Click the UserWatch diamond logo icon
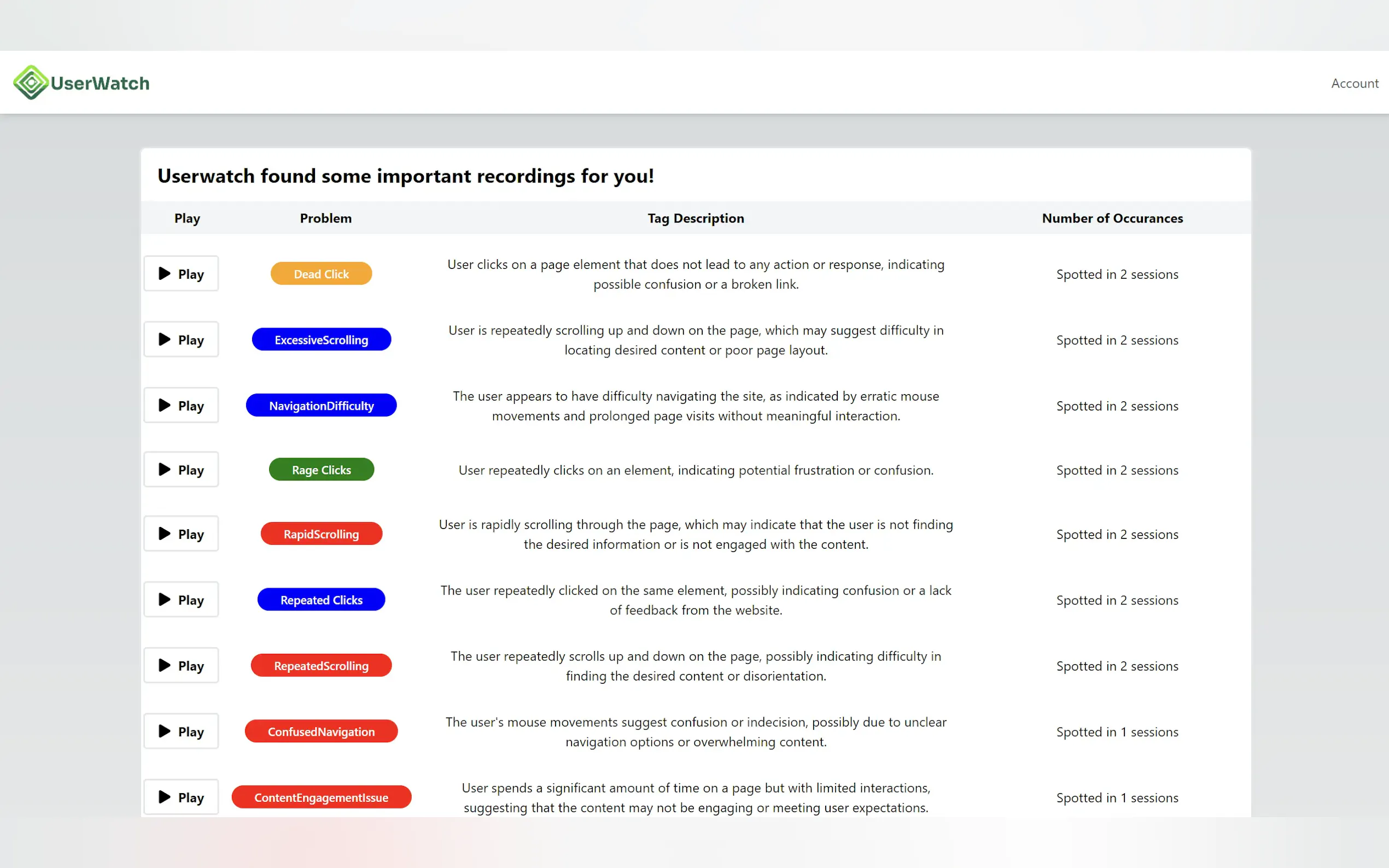Screen dimensions: 1389x868 click(x=31, y=83)
